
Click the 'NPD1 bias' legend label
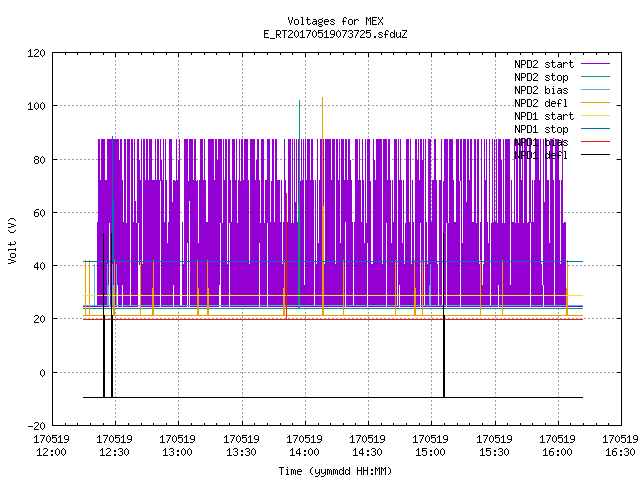(x=541, y=142)
